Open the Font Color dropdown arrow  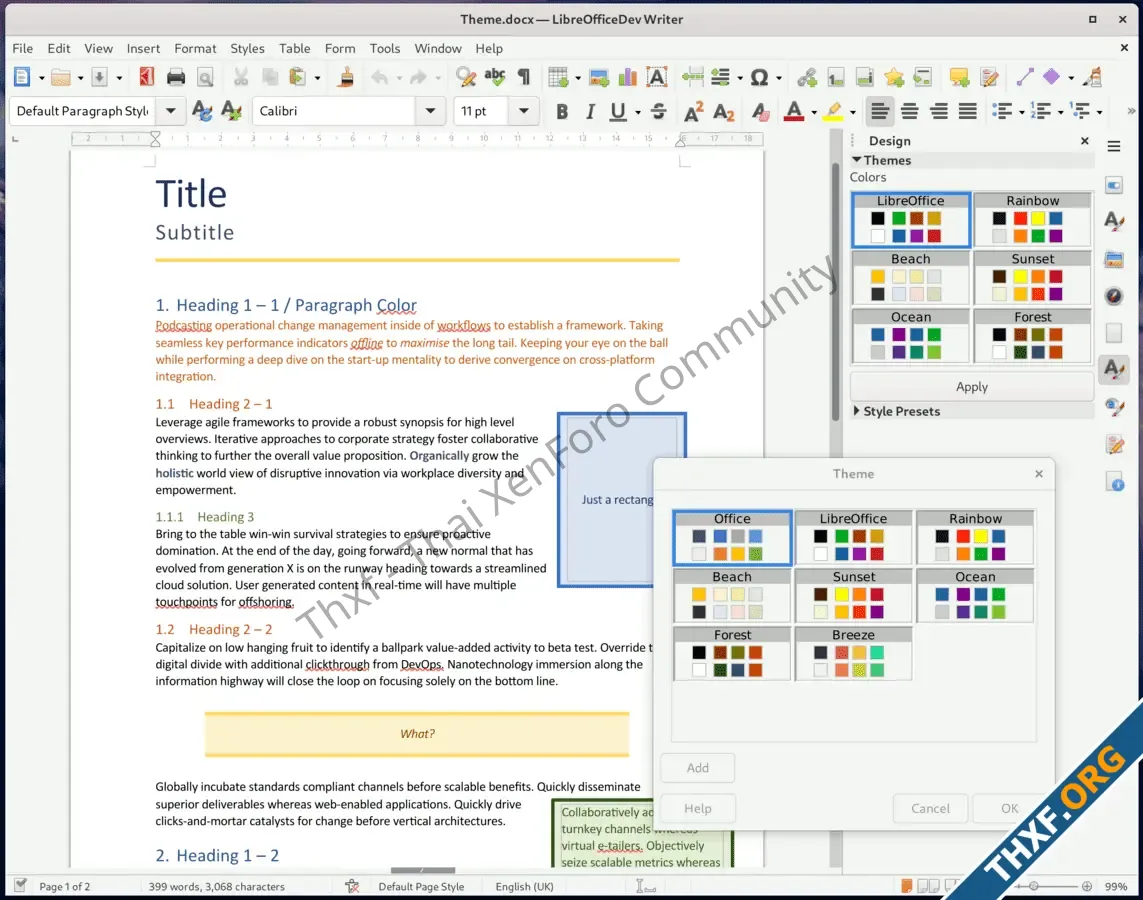[814, 112]
